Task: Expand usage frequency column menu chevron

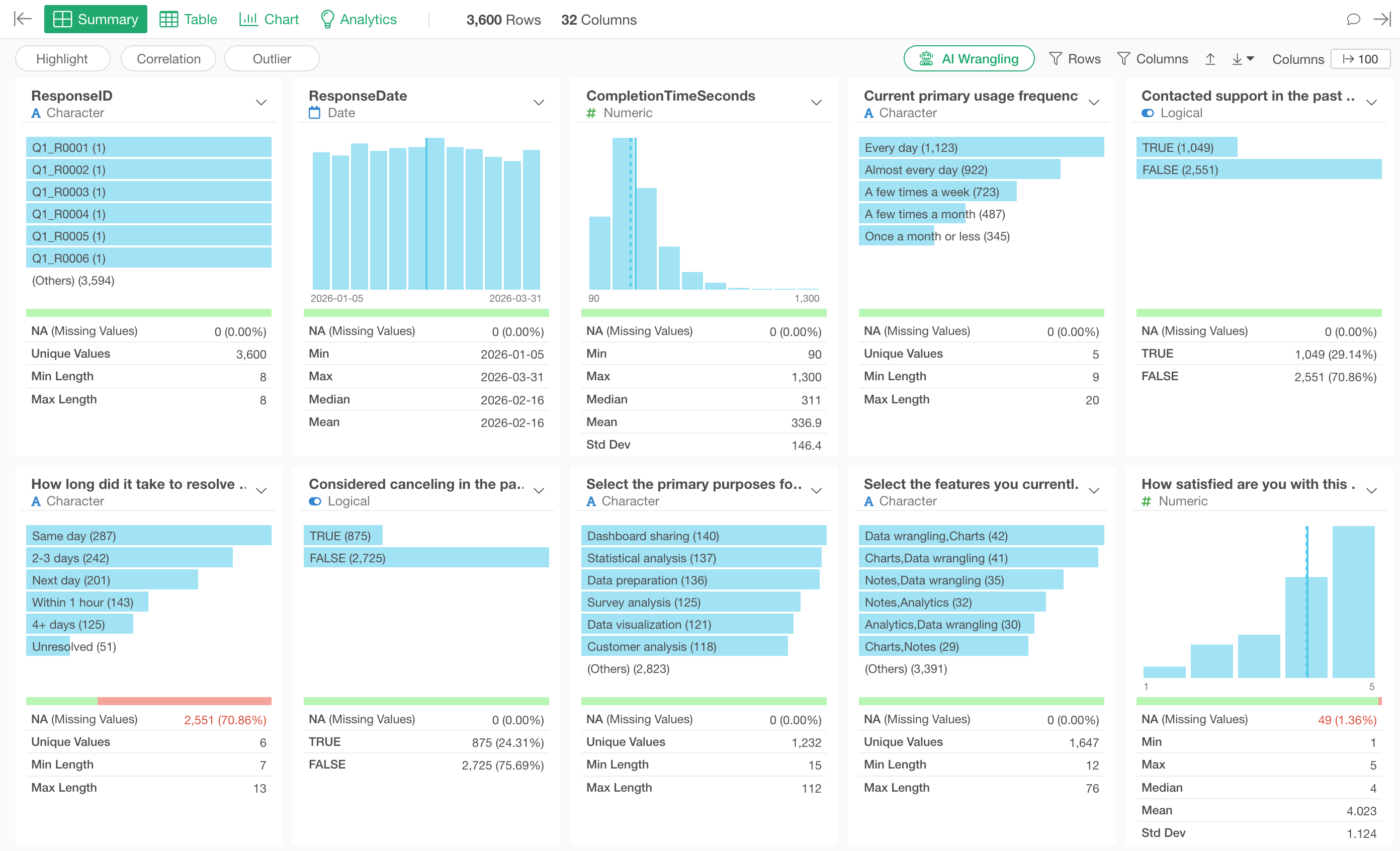Action: tap(1094, 103)
